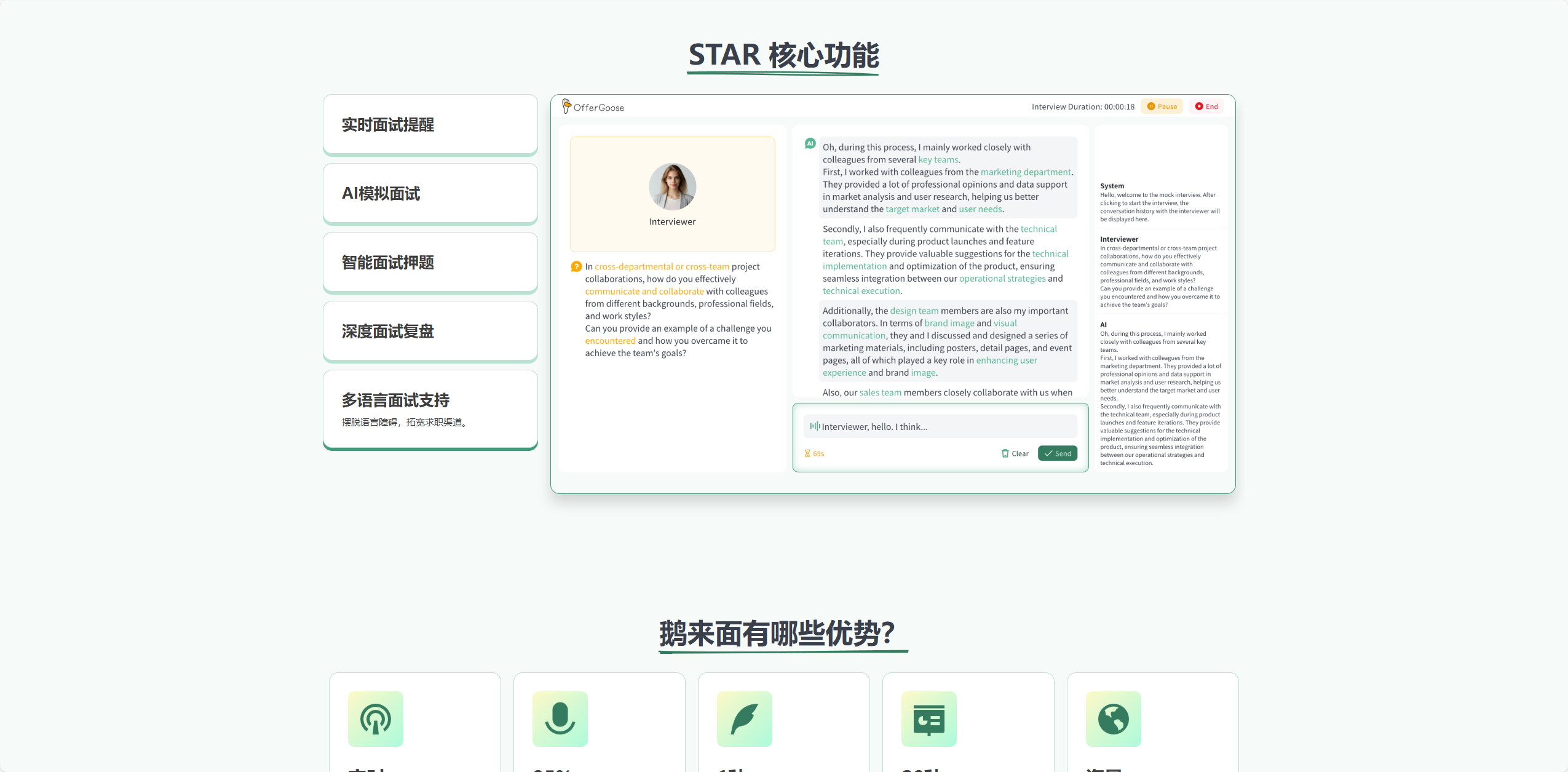Click the orange question mark icon
The width and height of the screenshot is (1568, 772).
pos(576,266)
